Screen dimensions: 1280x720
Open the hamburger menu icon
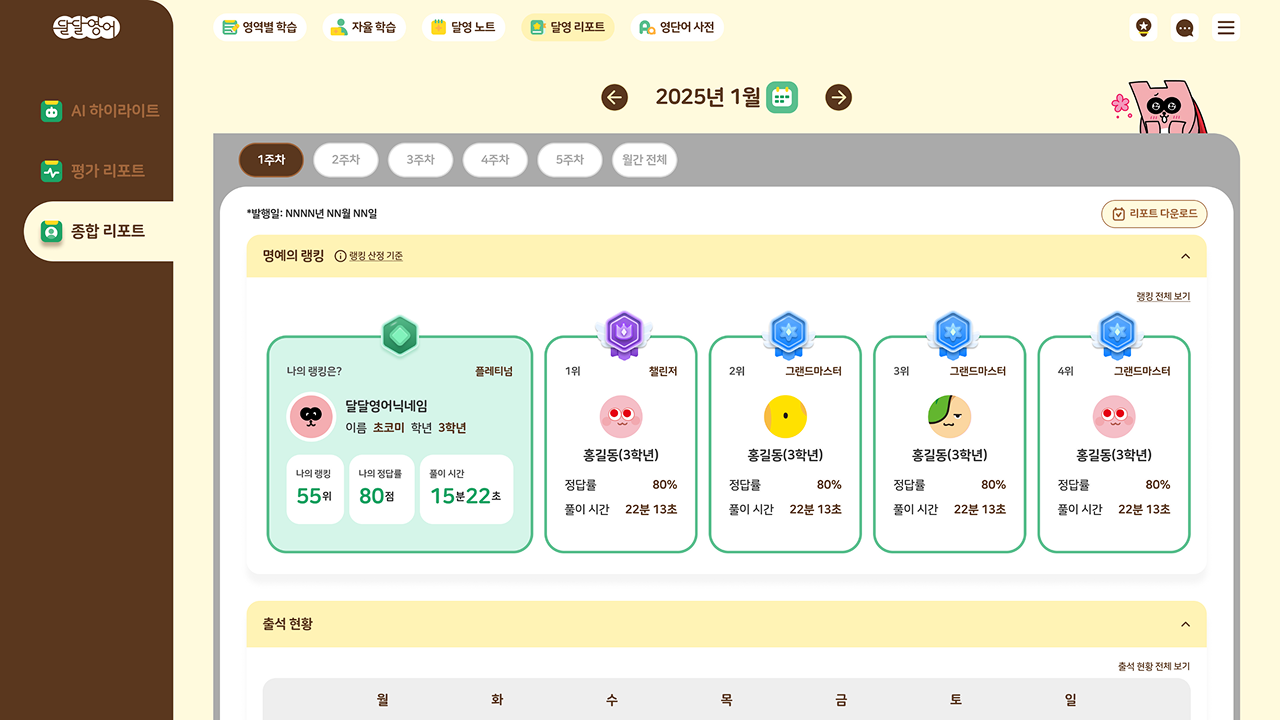(1226, 28)
